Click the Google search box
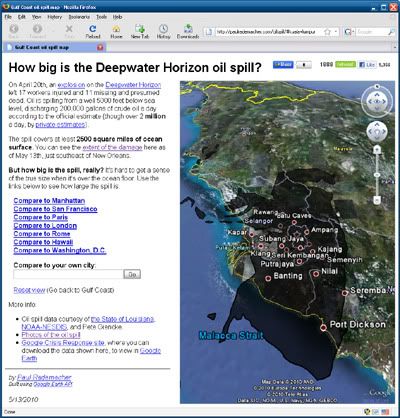The image size is (400, 418). (372, 32)
